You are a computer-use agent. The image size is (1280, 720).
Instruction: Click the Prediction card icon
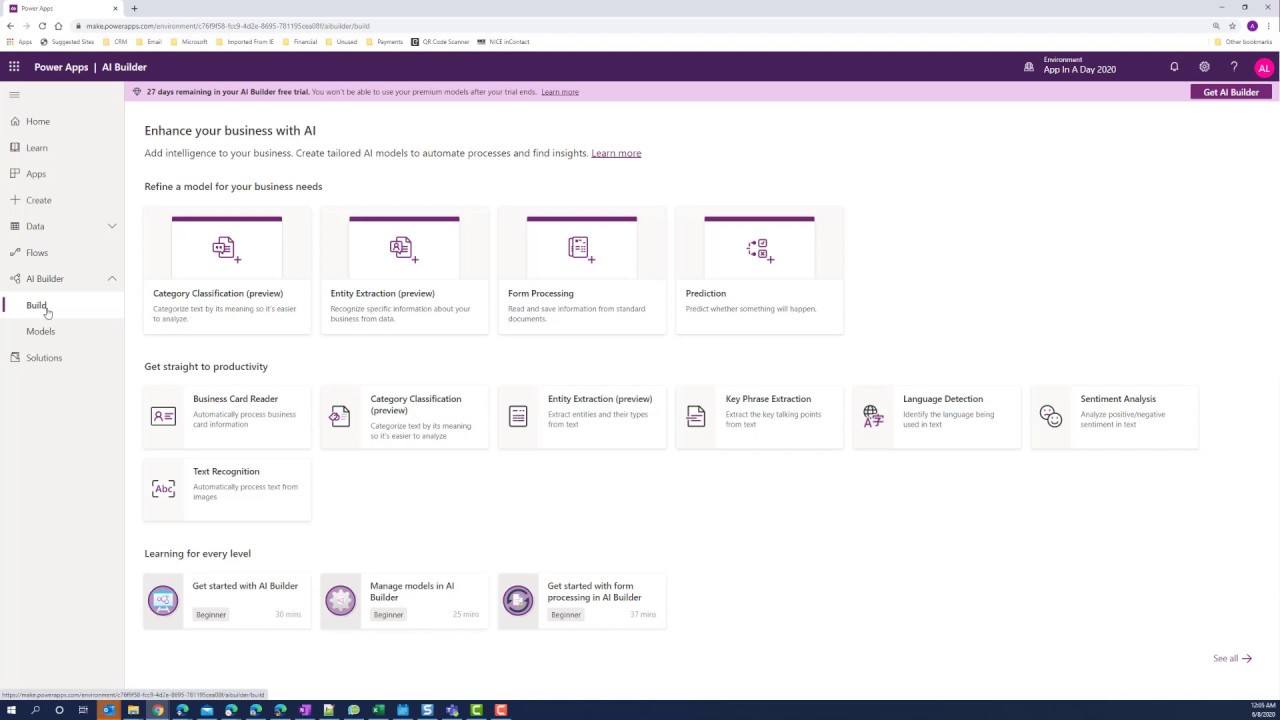click(759, 249)
